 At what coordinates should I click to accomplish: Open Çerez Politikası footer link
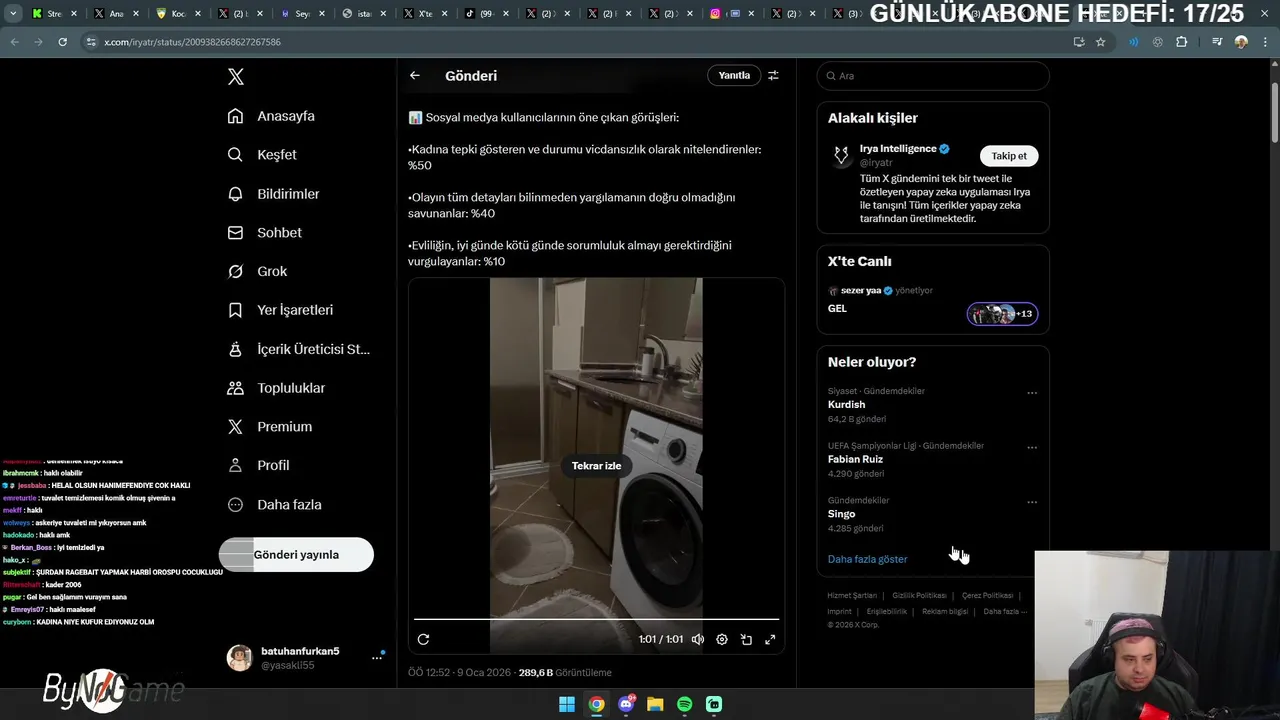point(987,596)
